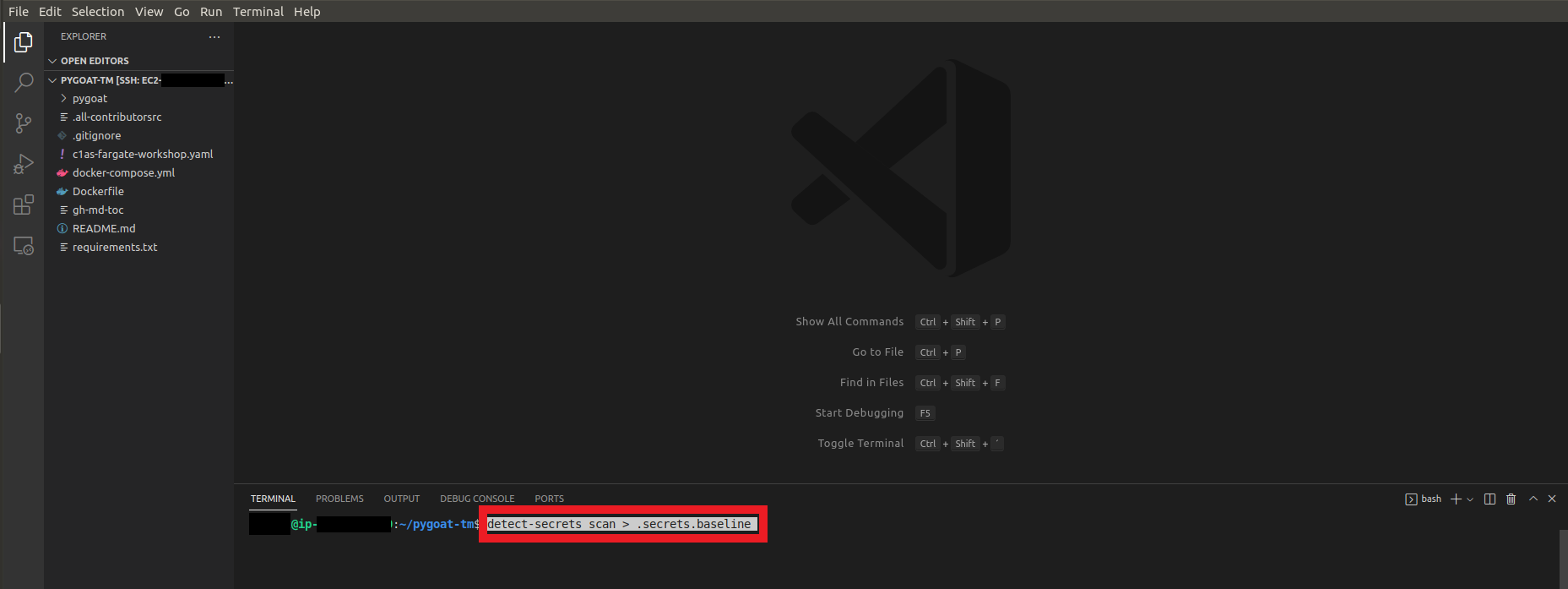
Task: Click the new terminal plus icon
Action: point(1456,499)
